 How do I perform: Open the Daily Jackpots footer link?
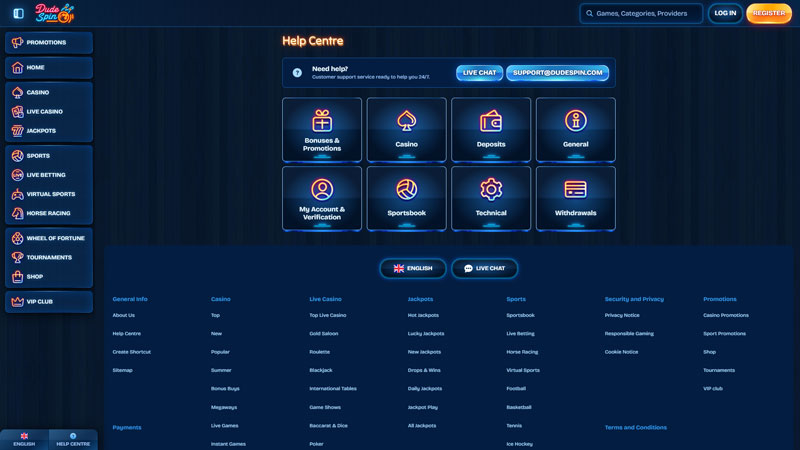(425, 389)
